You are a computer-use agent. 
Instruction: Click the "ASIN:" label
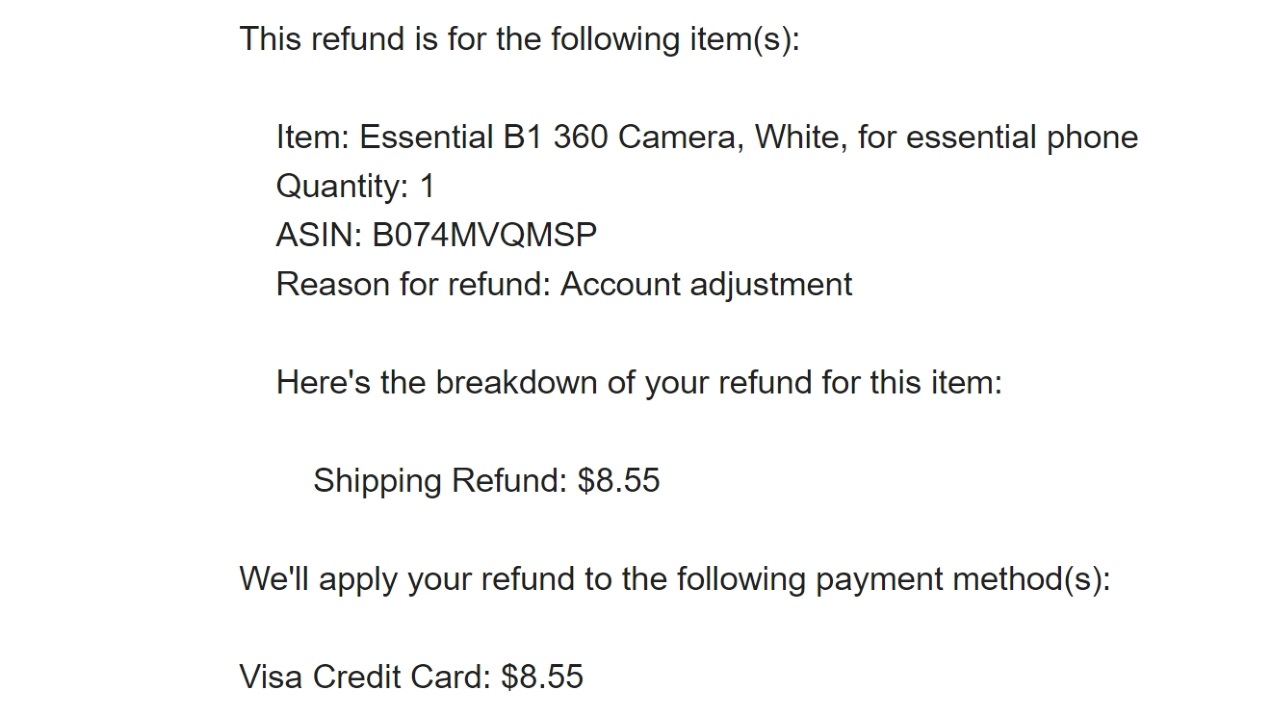319,235
